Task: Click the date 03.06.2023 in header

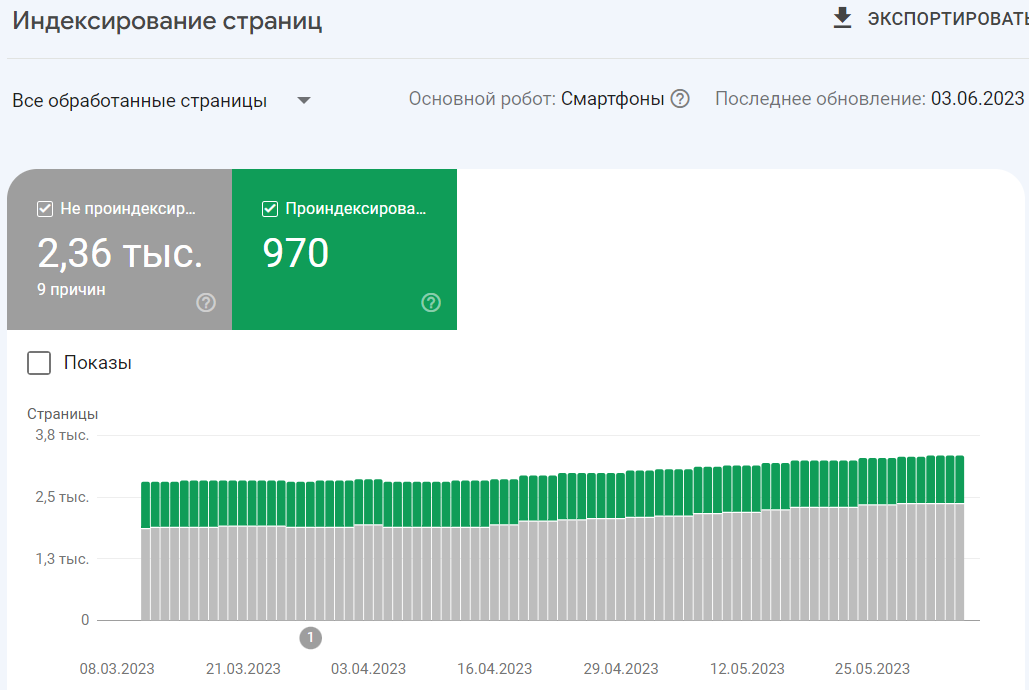Action: point(977,99)
